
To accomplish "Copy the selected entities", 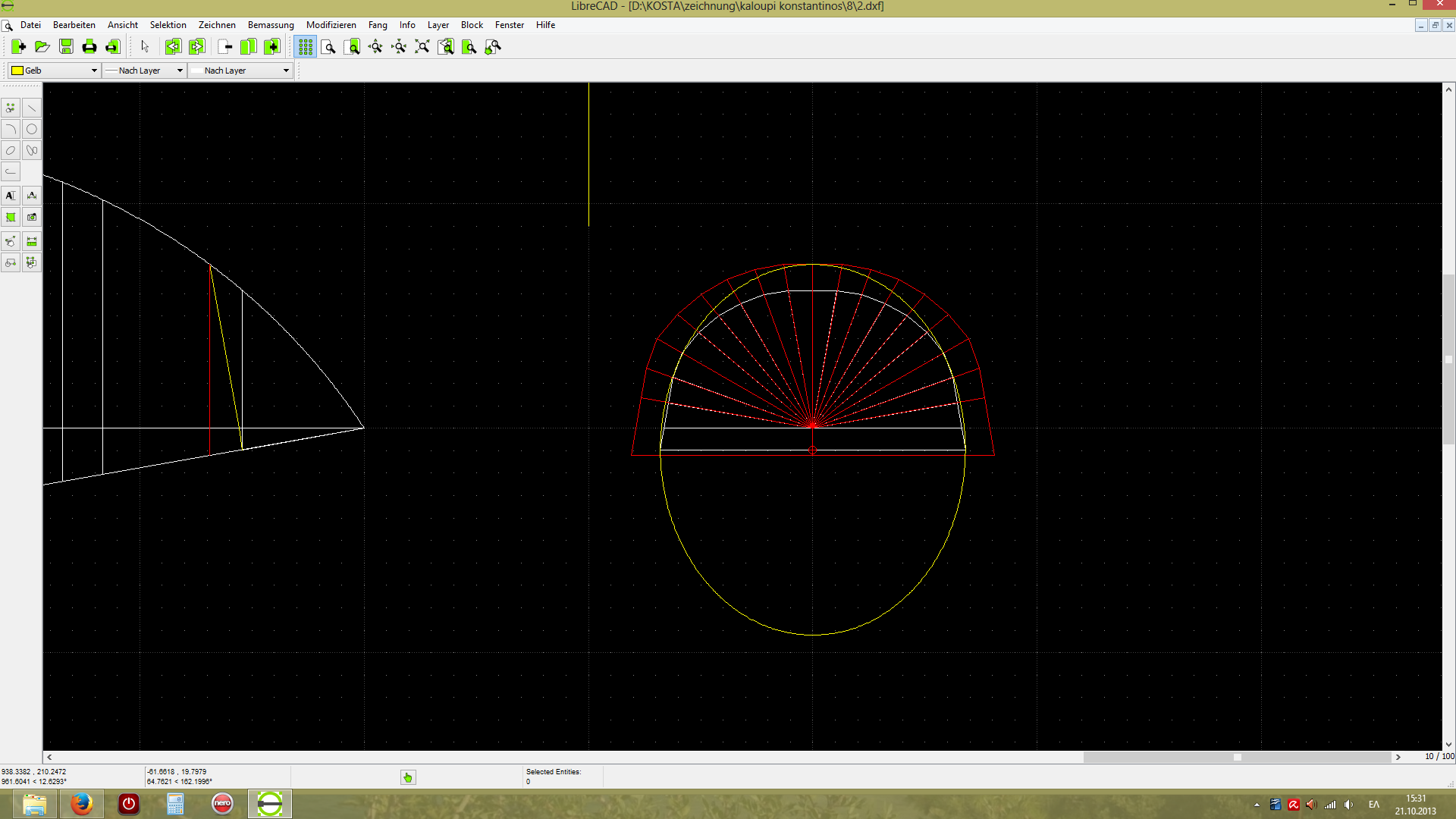I will click(x=249, y=47).
